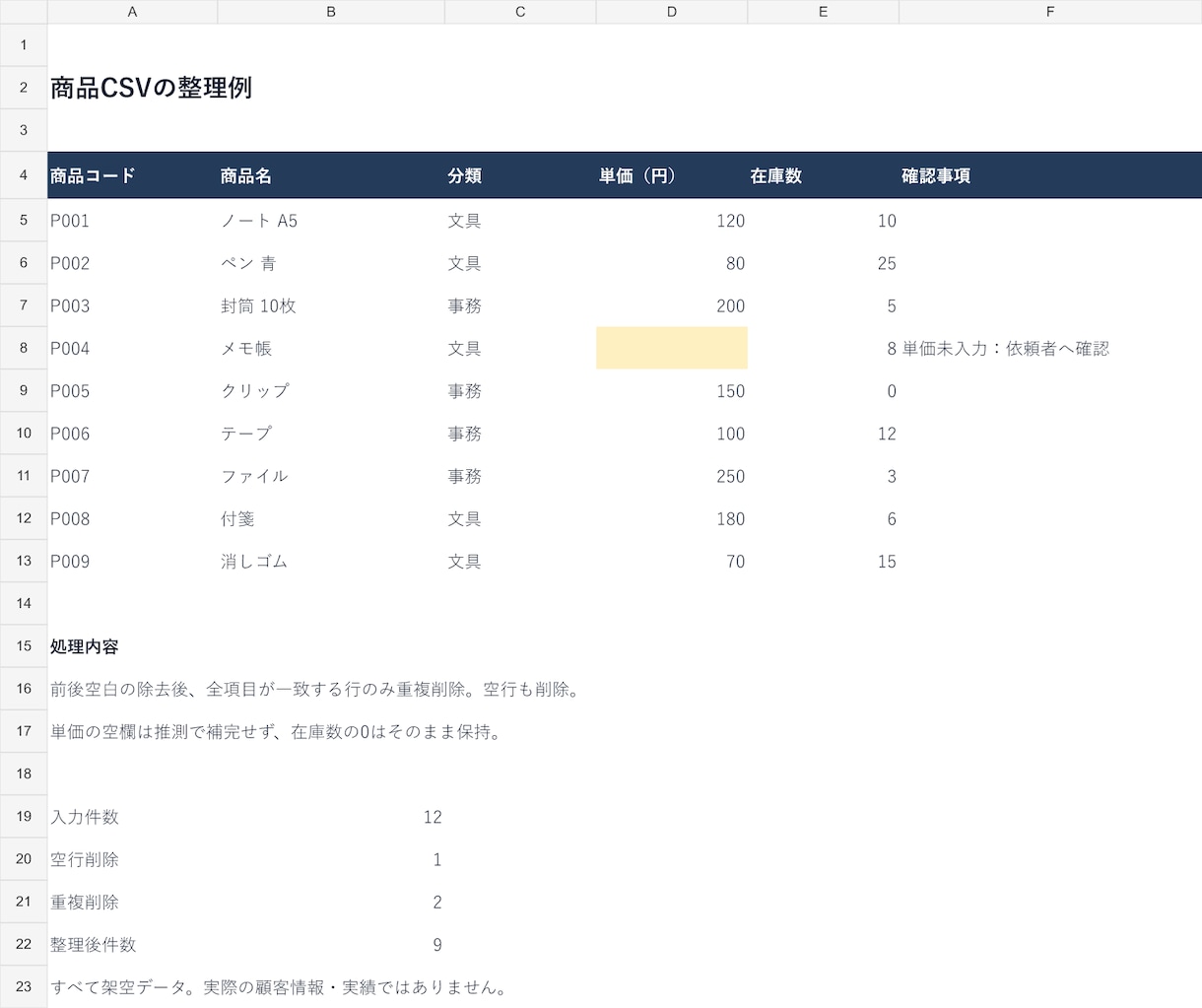Select column A header

(132, 12)
